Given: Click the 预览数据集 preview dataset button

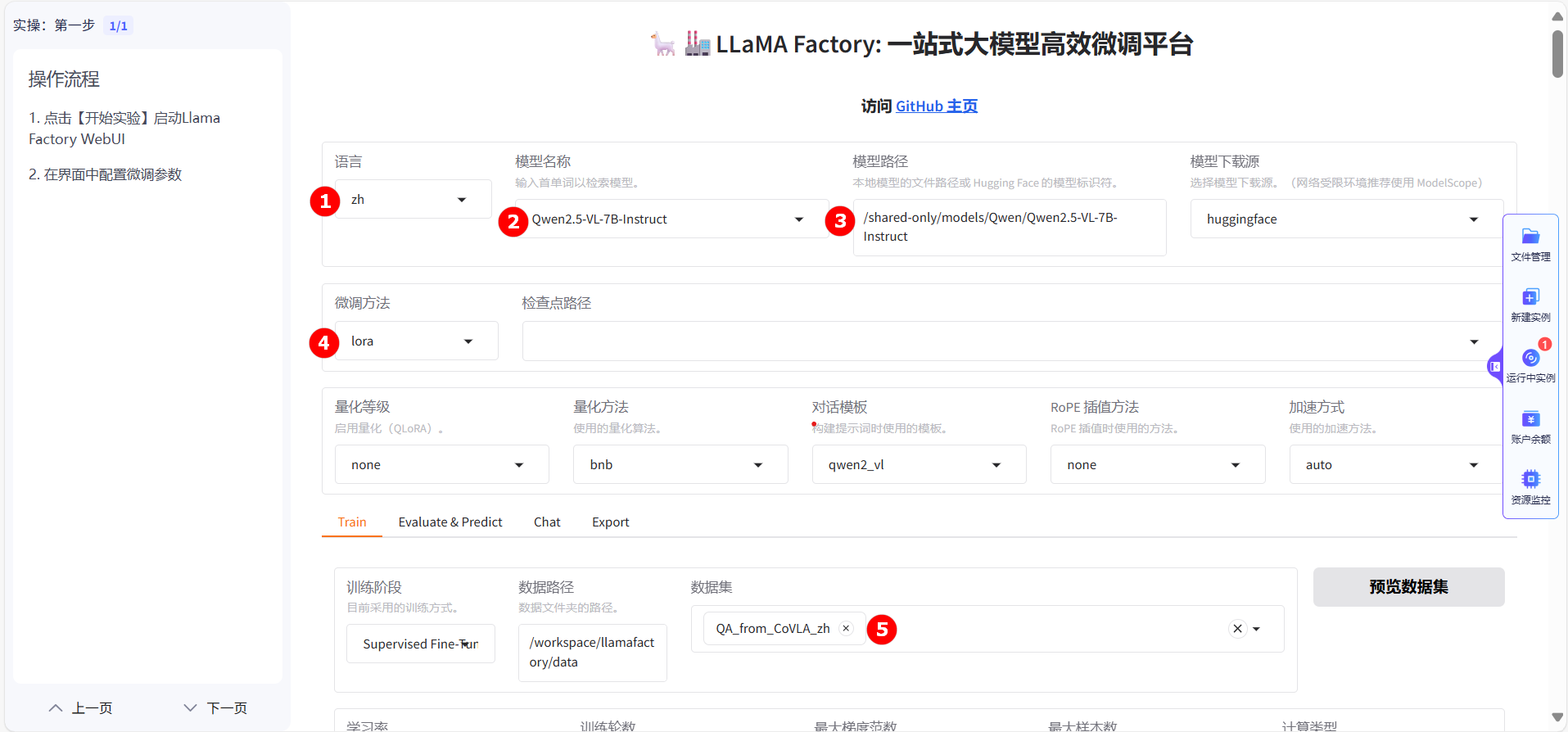Looking at the screenshot, I should (x=1408, y=587).
